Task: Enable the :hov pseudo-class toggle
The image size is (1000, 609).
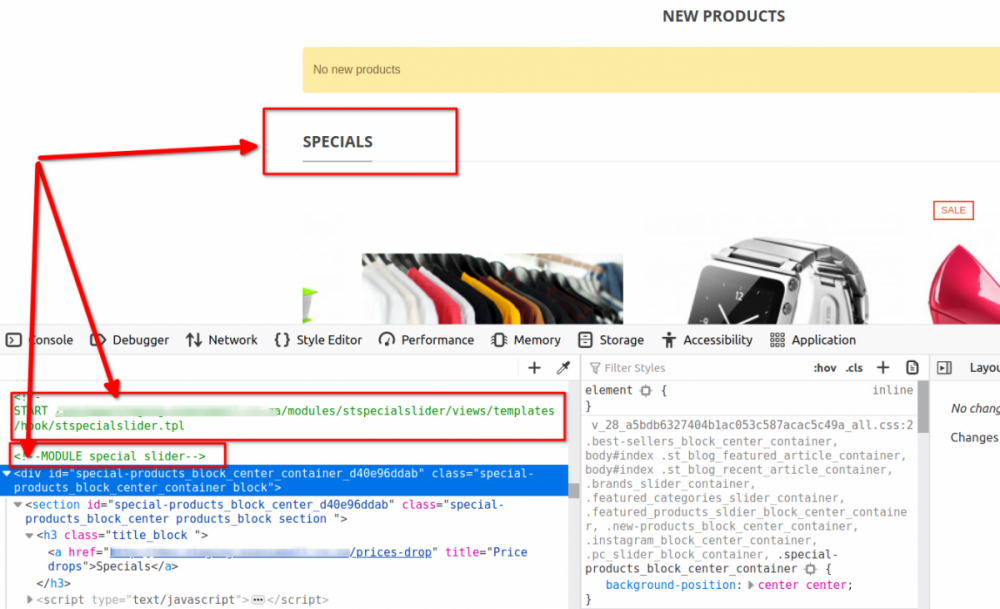Action: coord(824,367)
